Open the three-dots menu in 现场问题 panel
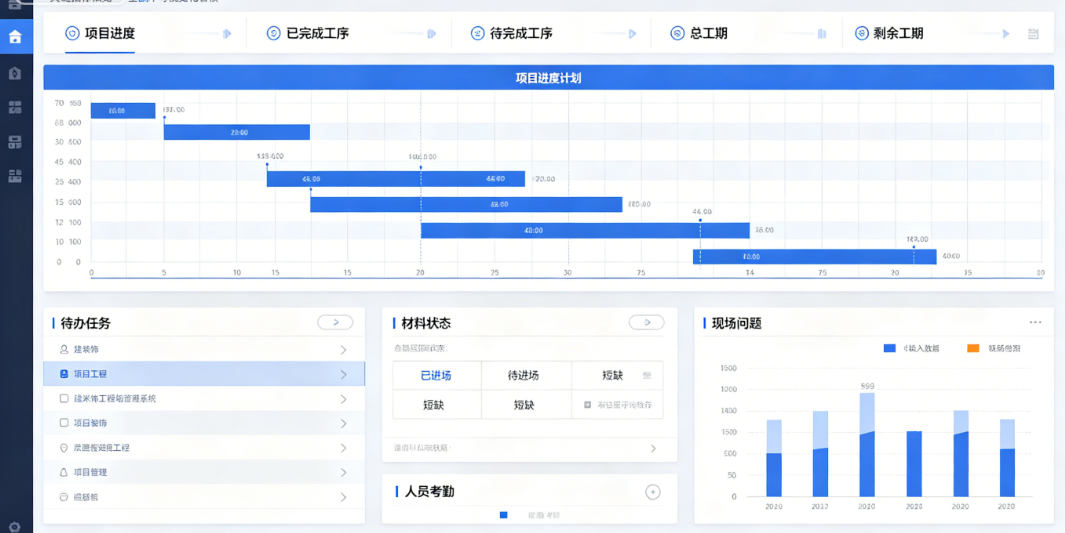Screen dimensions: 1065x533 point(1035,323)
